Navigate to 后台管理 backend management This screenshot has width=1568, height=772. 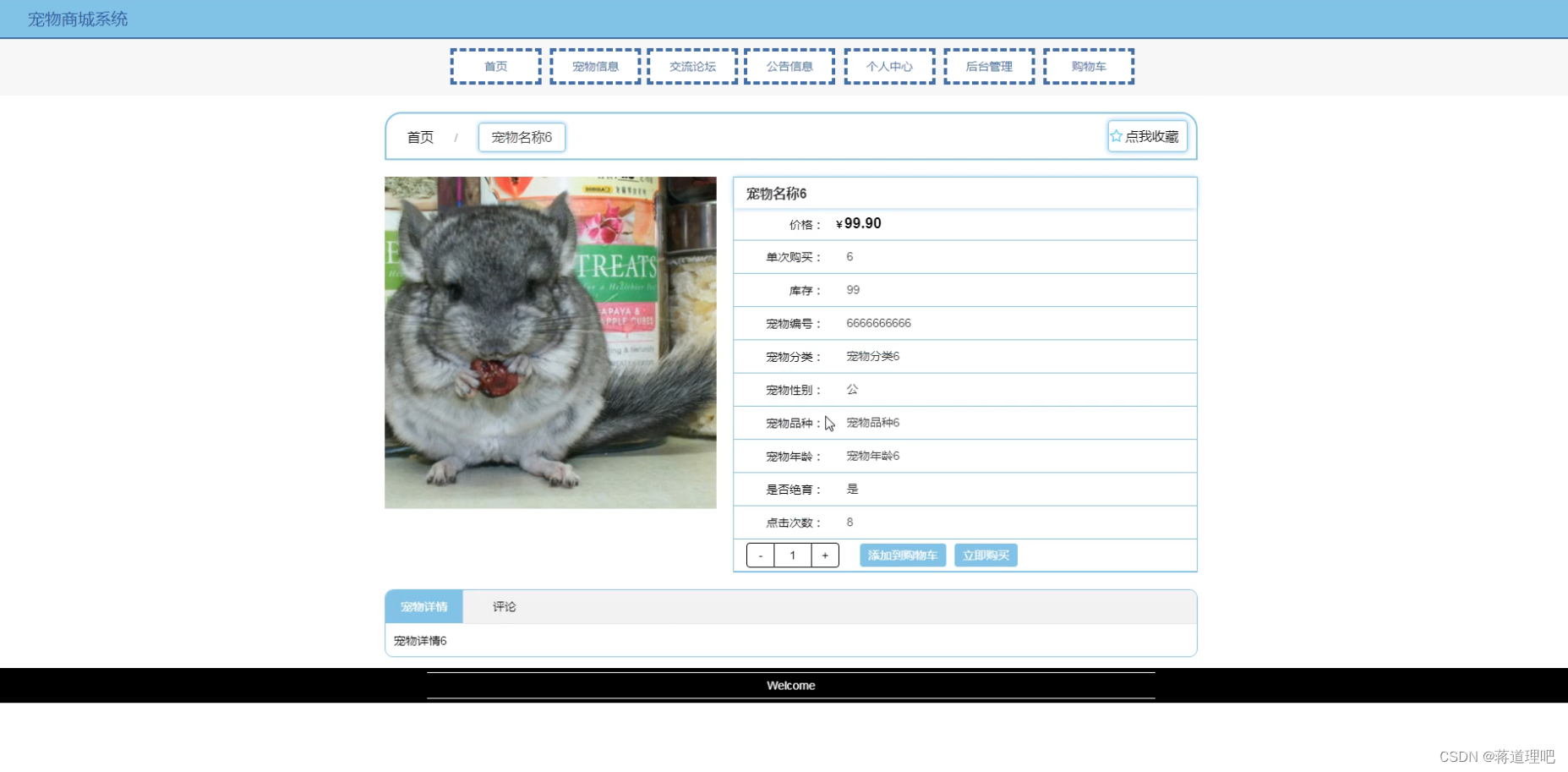click(x=989, y=66)
